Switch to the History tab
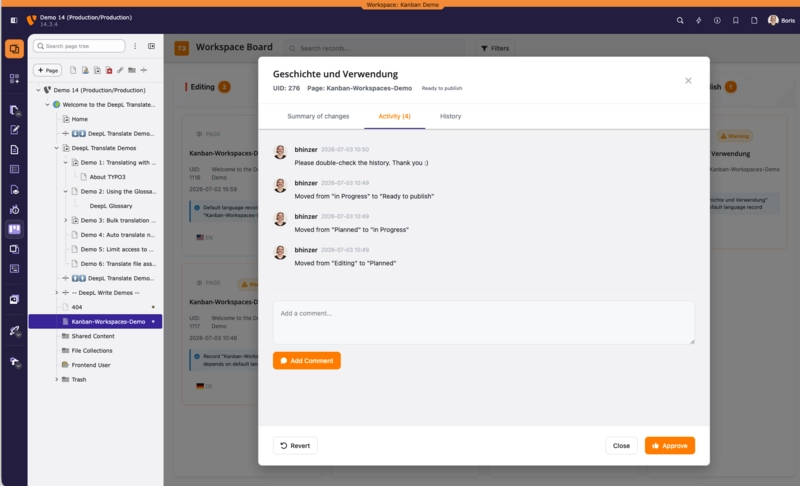This screenshot has width=800, height=486. coord(451,116)
